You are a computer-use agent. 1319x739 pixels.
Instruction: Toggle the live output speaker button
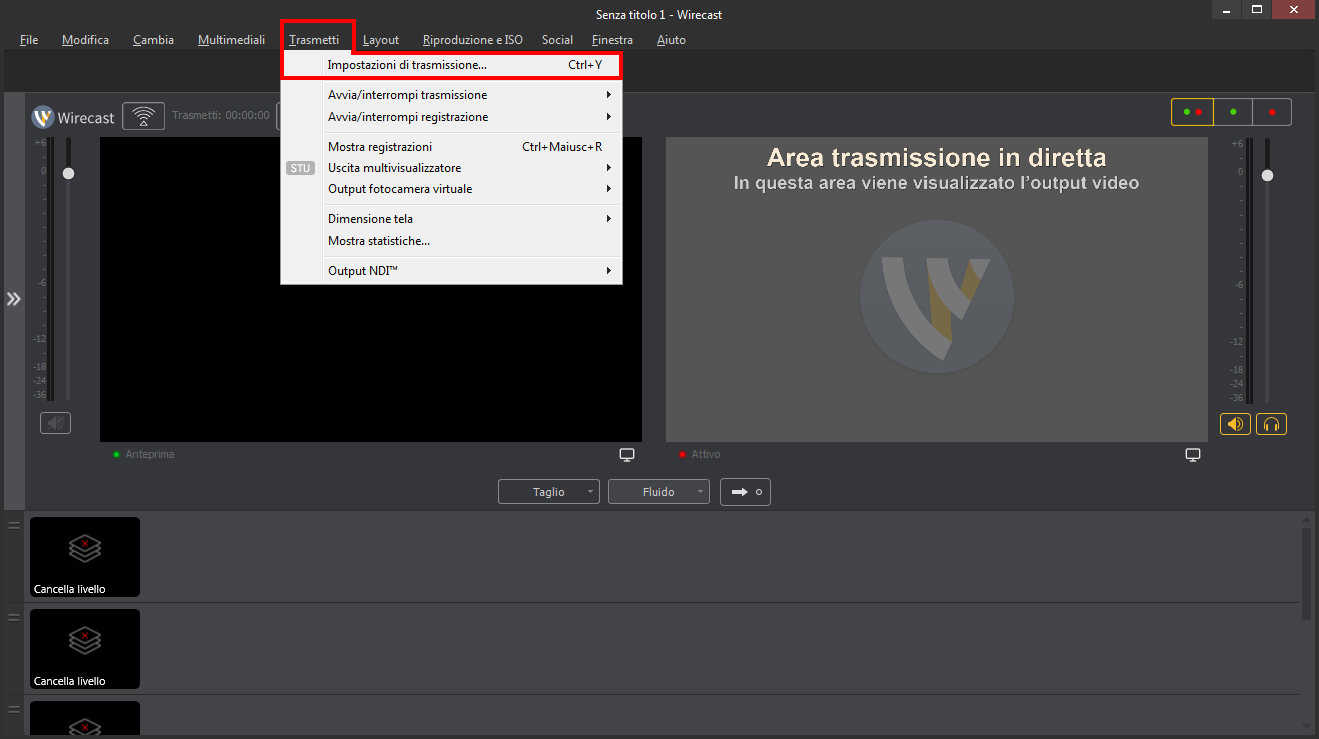pos(1235,424)
